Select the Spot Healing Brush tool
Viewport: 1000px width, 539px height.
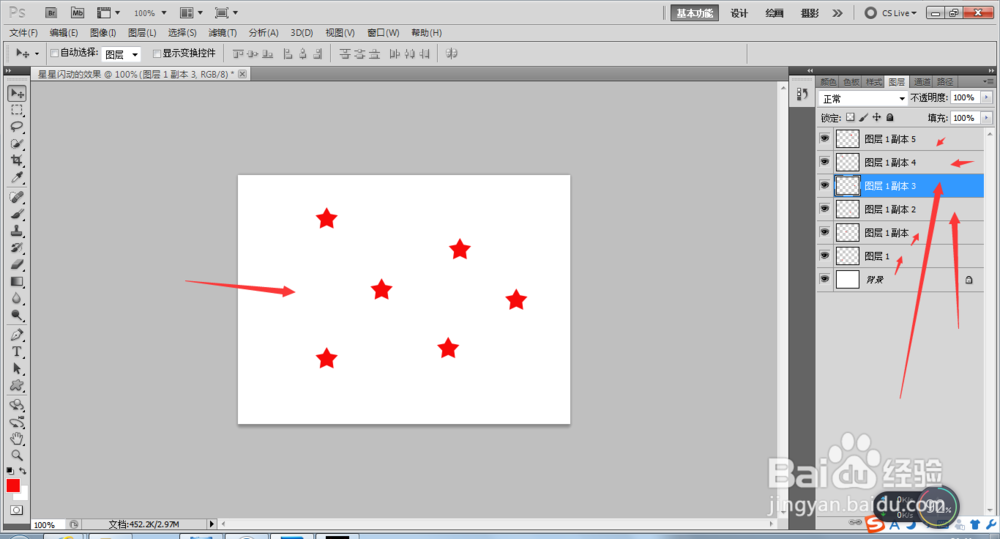click(x=17, y=197)
